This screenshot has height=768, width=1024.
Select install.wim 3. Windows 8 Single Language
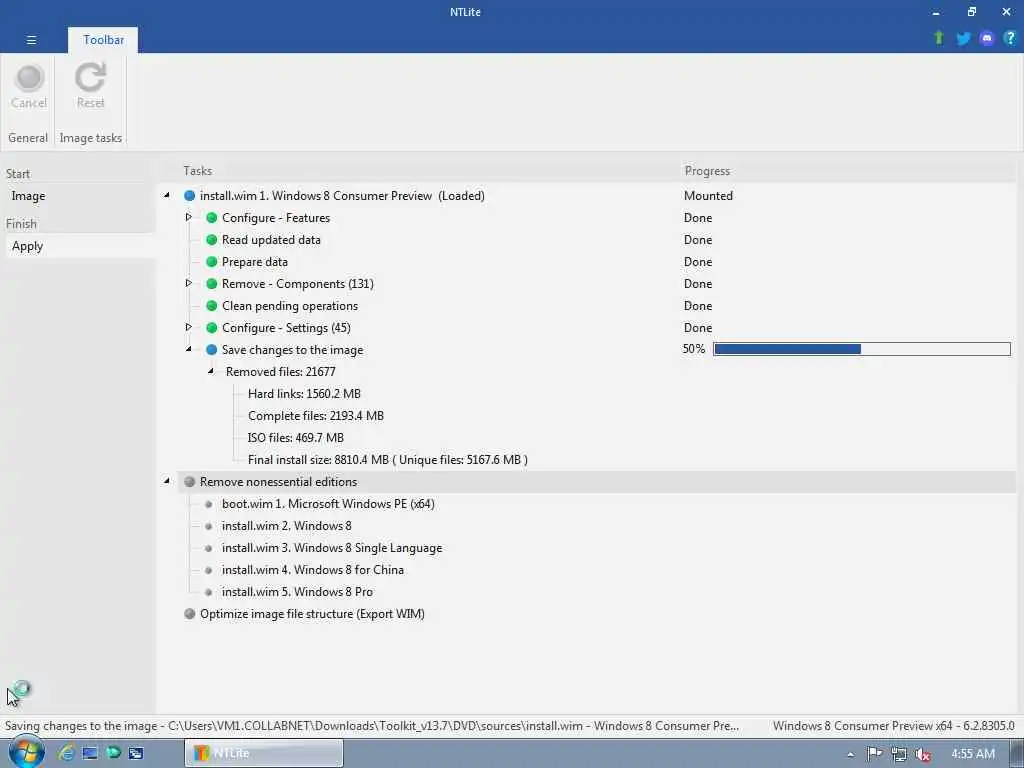[332, 547]
